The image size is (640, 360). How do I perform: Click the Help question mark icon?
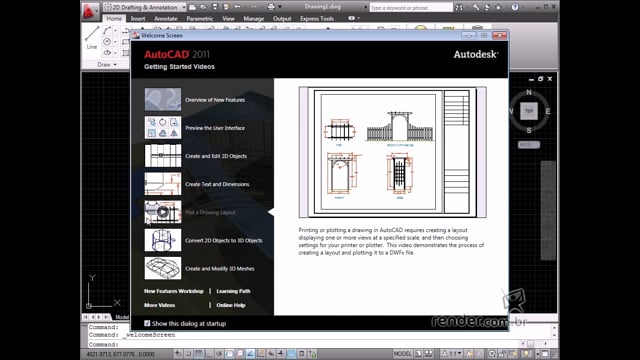click(515, 7)
